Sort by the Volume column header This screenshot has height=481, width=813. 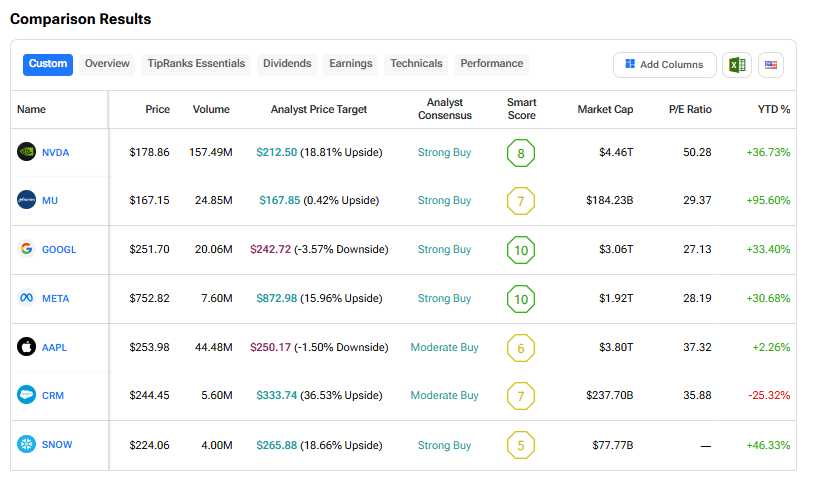tap(211, 109)
